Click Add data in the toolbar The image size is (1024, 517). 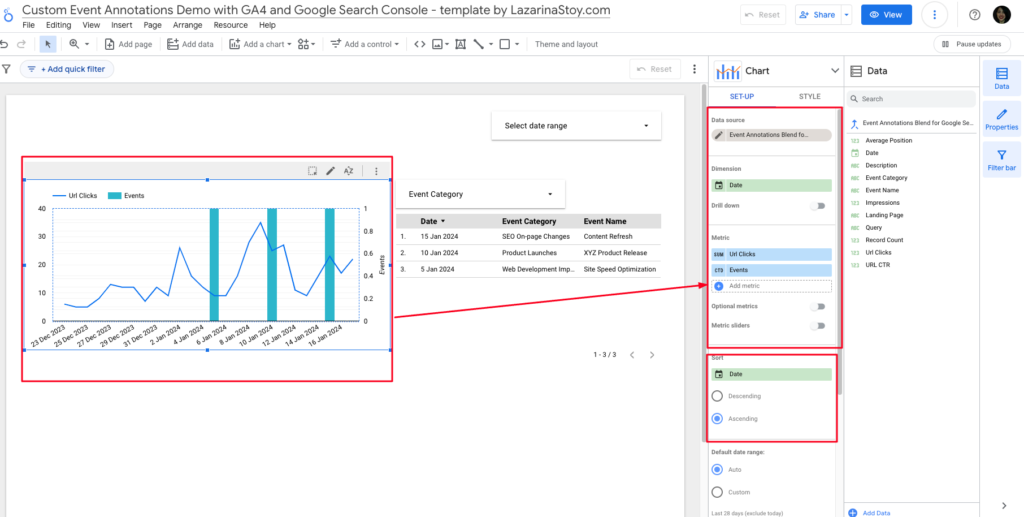(x=190, y=44)
